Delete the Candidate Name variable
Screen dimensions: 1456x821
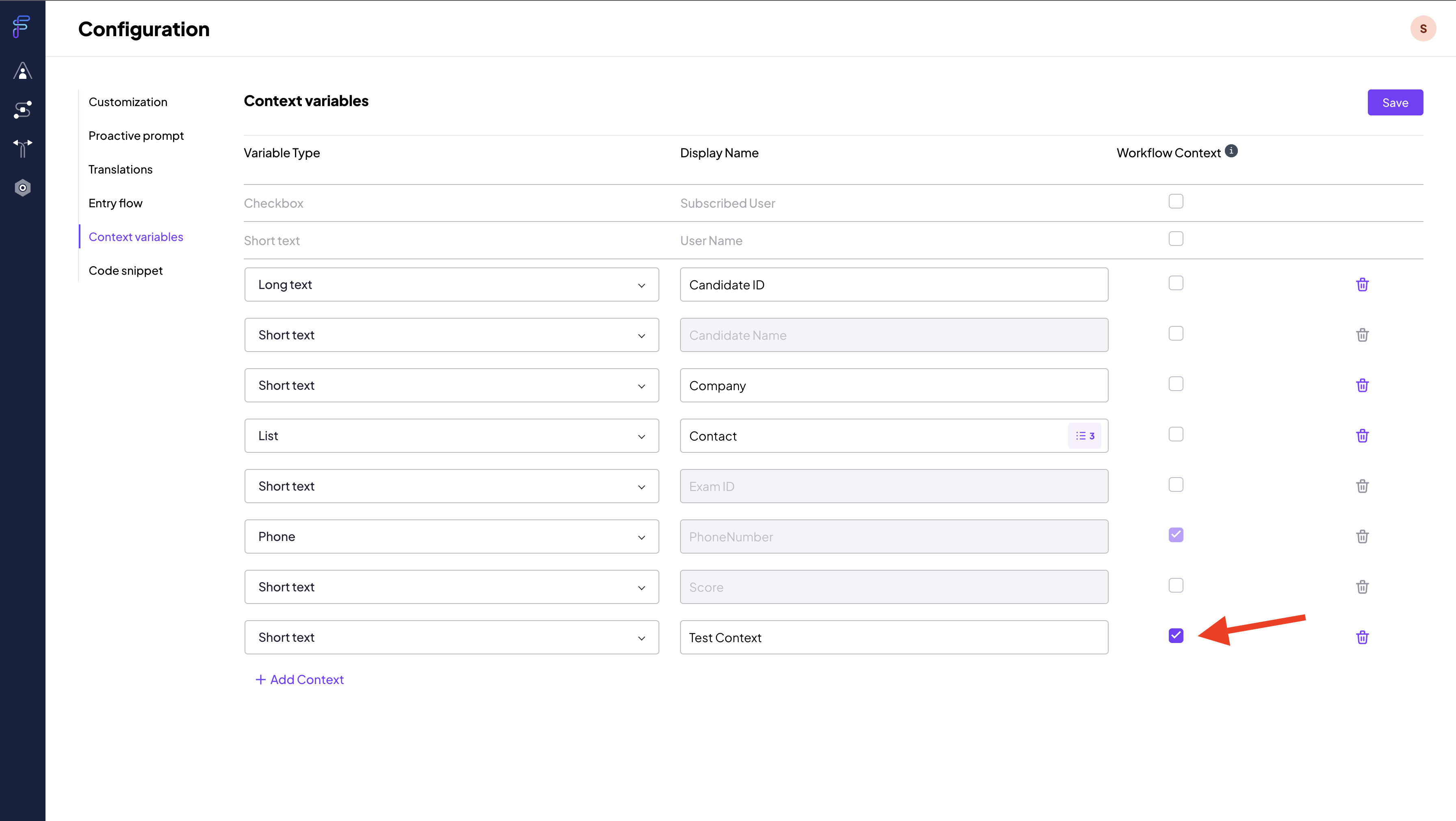(x=1362, y=335)
